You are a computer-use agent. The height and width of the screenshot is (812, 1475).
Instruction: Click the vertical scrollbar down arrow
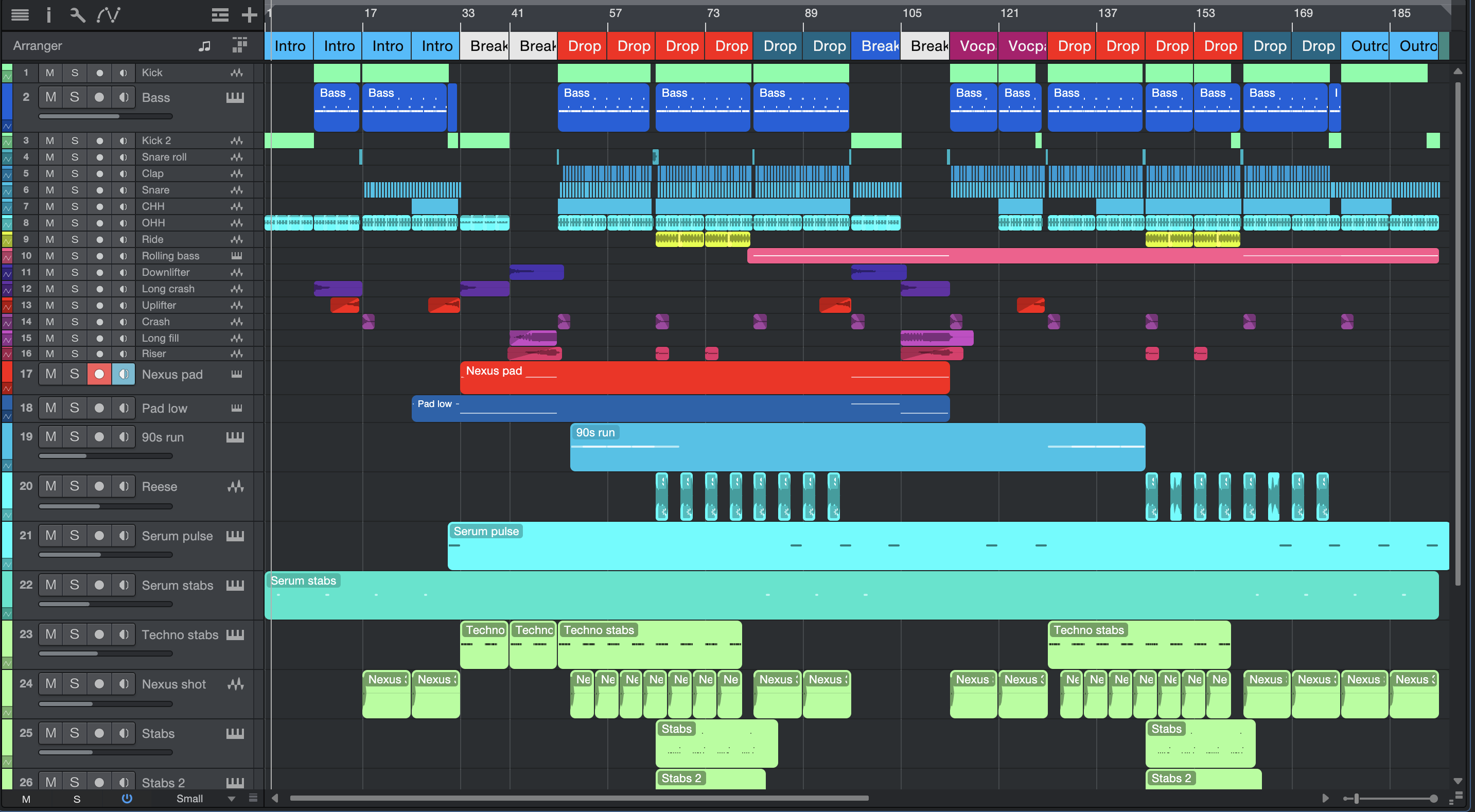point(1458,781)
